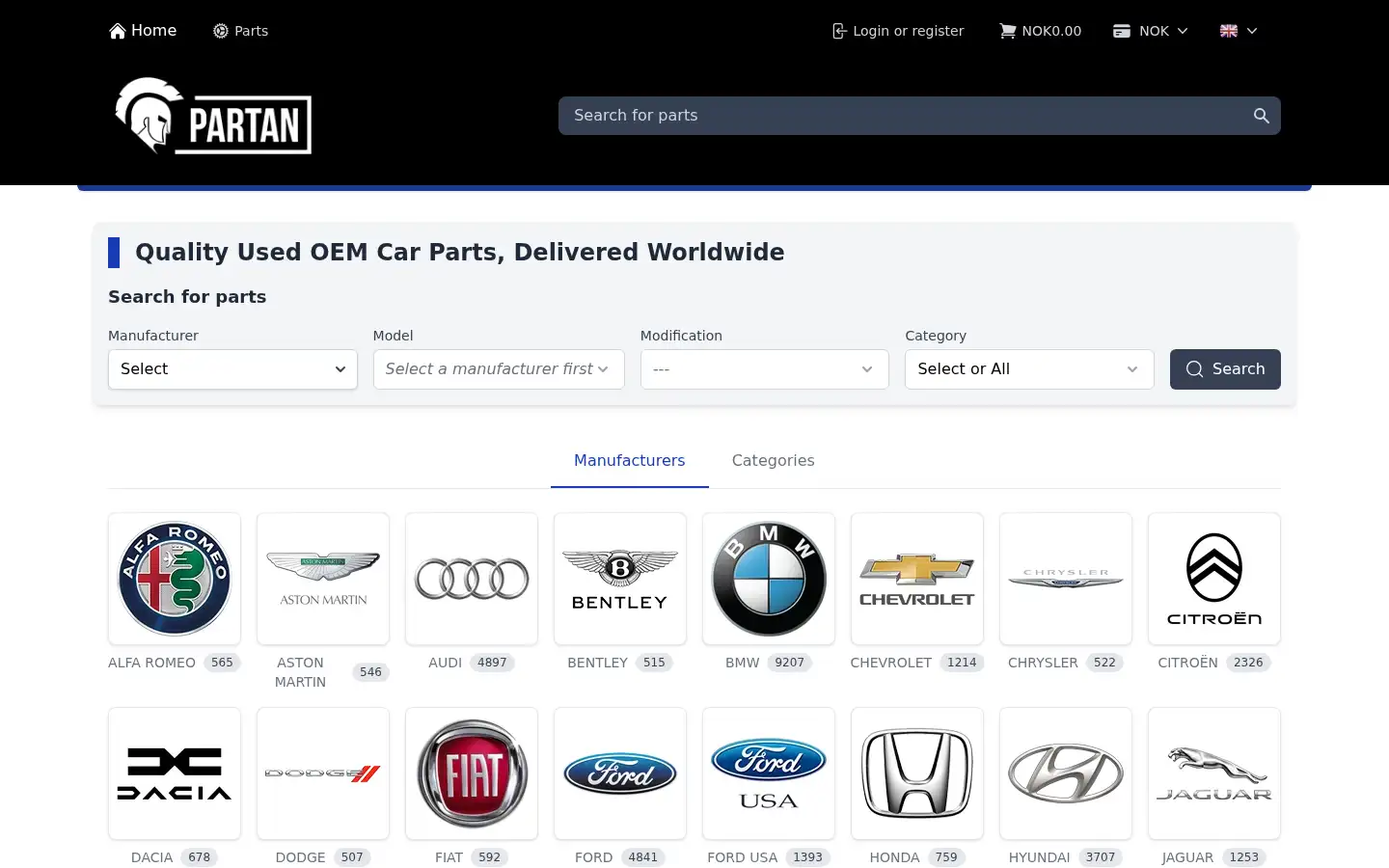Click the BENTLEY name label

[x=597, y=663]
